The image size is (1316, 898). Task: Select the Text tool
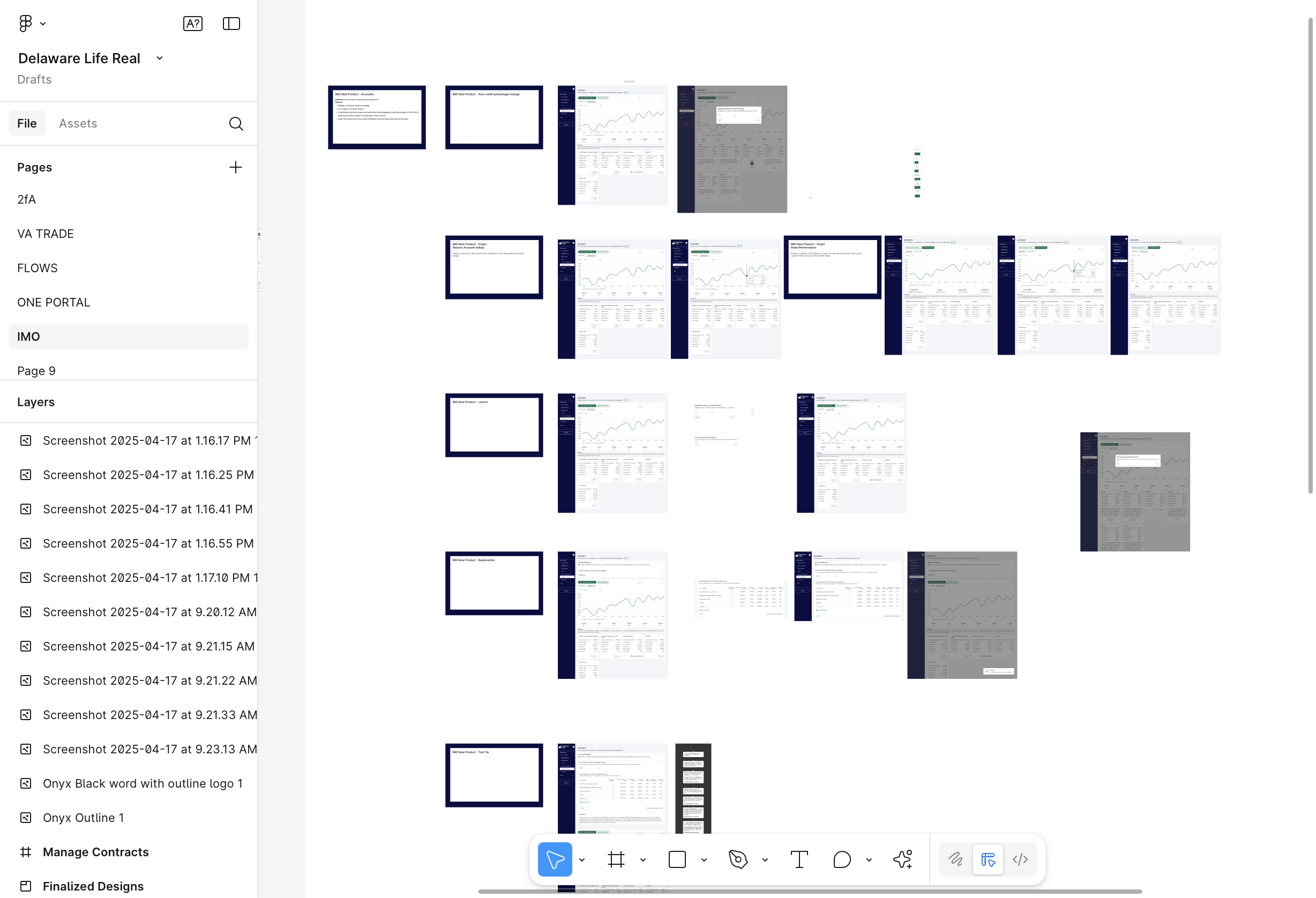[x=798, y=859]
